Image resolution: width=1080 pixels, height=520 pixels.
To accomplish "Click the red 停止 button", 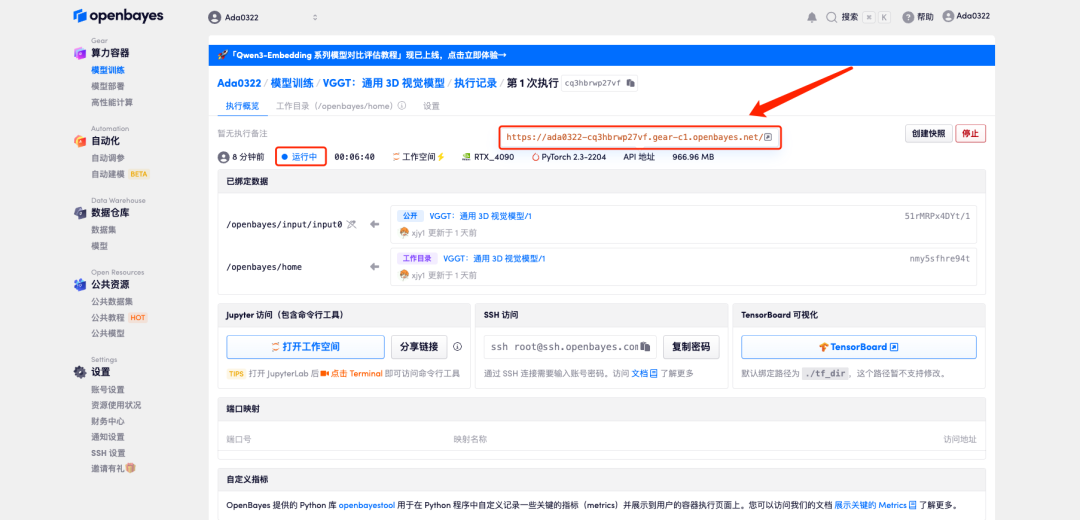I will [970, 134].
